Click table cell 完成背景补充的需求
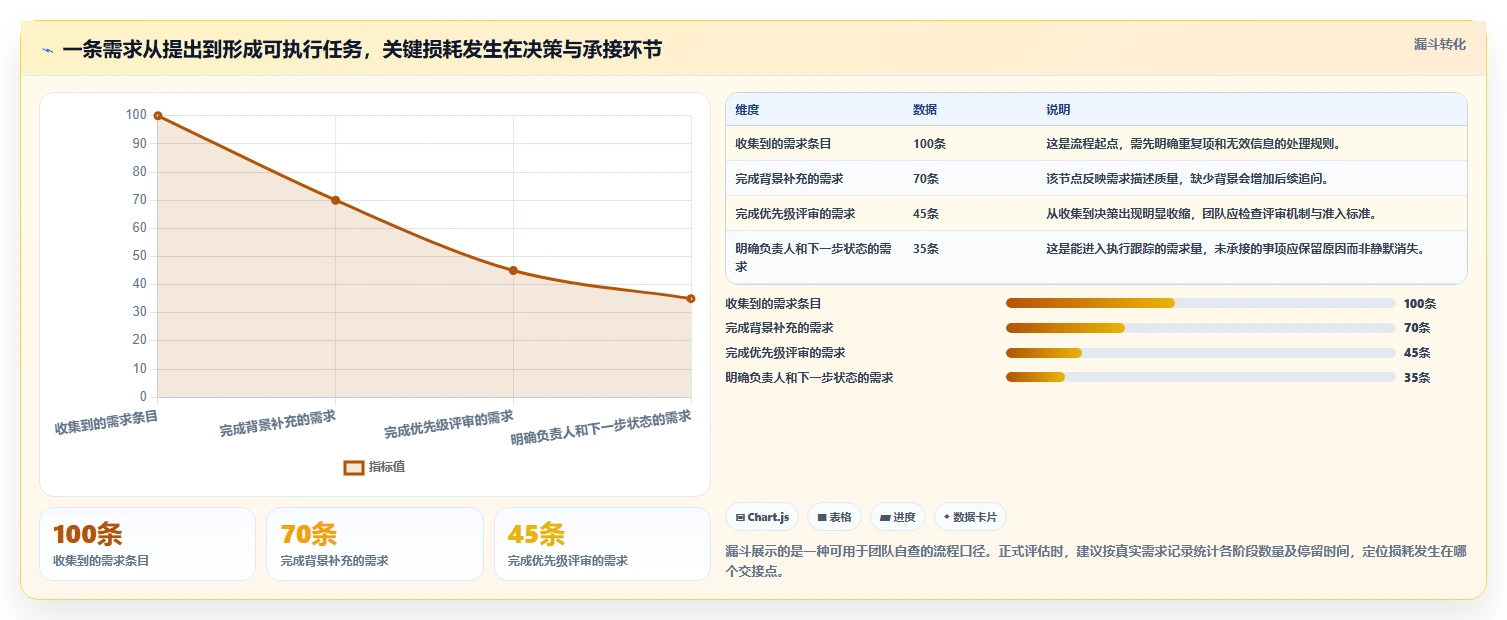The width and height of the screenshot is (1507, 620). pos(789,179)
